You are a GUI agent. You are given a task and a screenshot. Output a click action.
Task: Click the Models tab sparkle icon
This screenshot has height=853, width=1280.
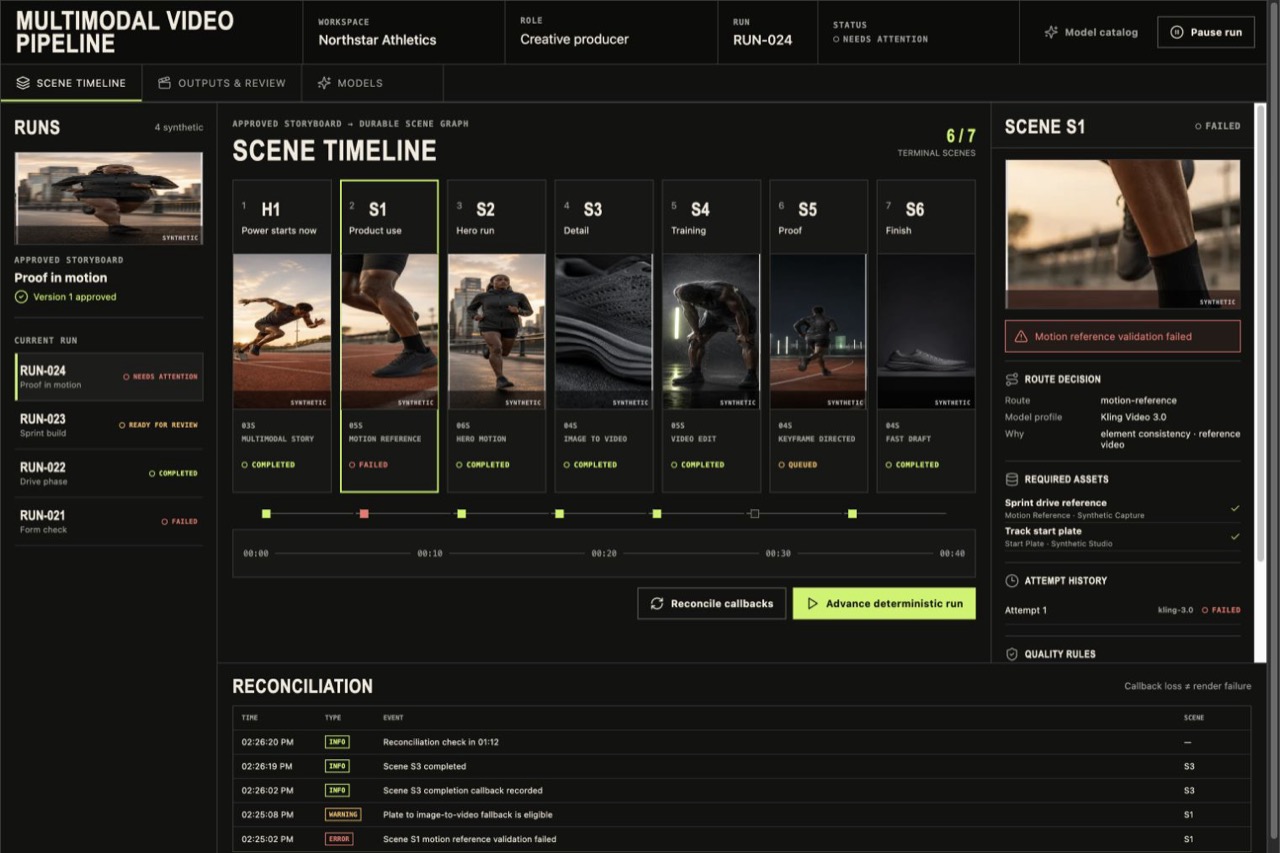click(x=324, y=83)
